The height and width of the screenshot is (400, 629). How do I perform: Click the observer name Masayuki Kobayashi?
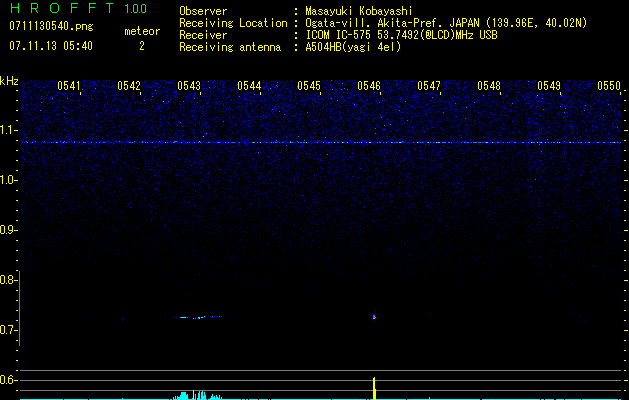pos(359,11)
